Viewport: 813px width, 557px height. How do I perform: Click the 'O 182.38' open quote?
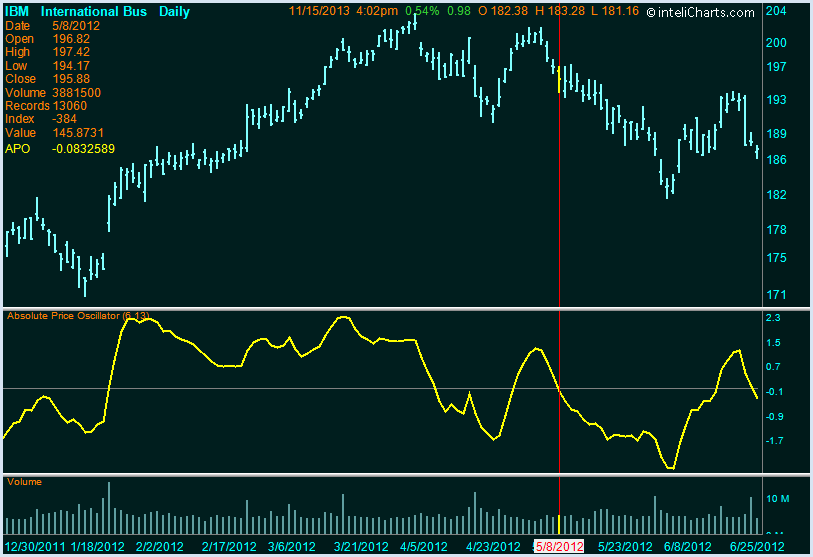click(x=503, y=11)
